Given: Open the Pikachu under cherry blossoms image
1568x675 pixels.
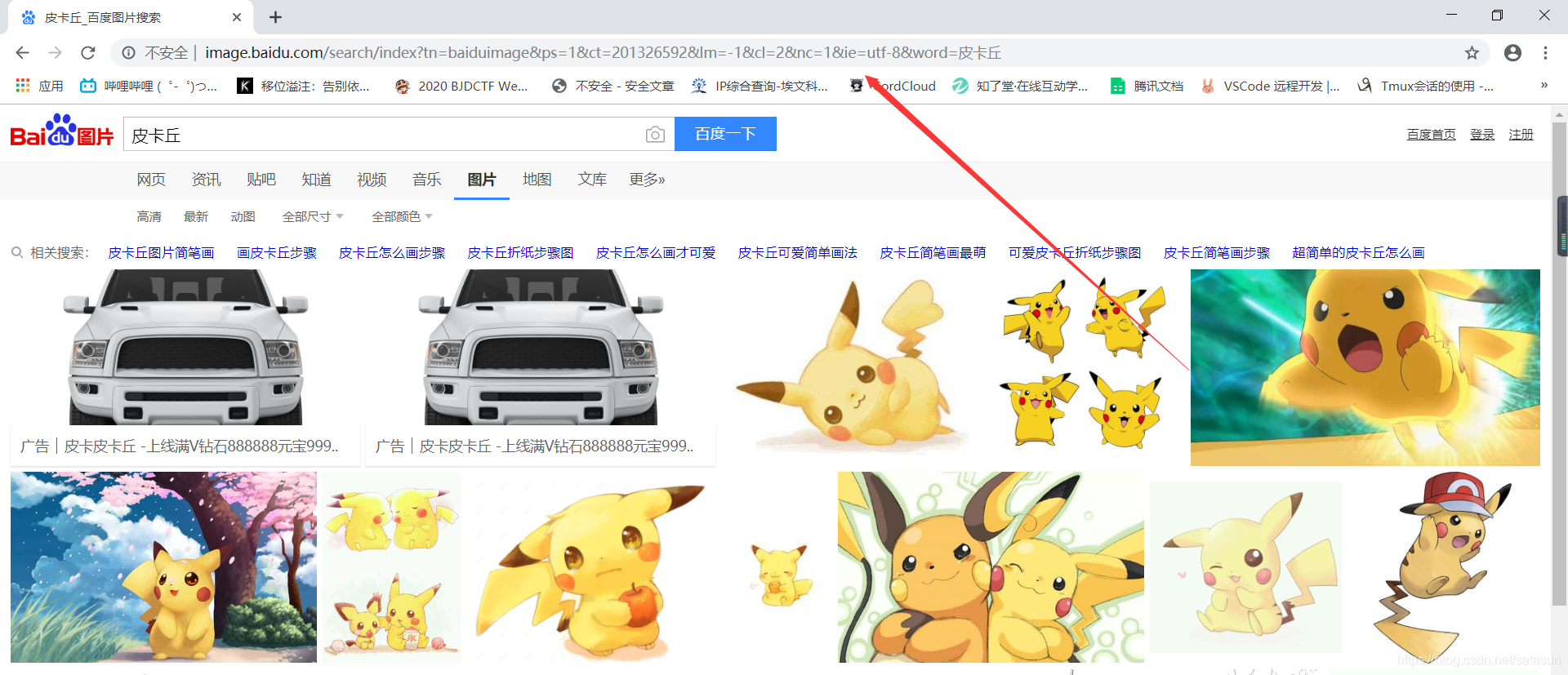Looking at the screenshot, I should [x=163, y=567].
